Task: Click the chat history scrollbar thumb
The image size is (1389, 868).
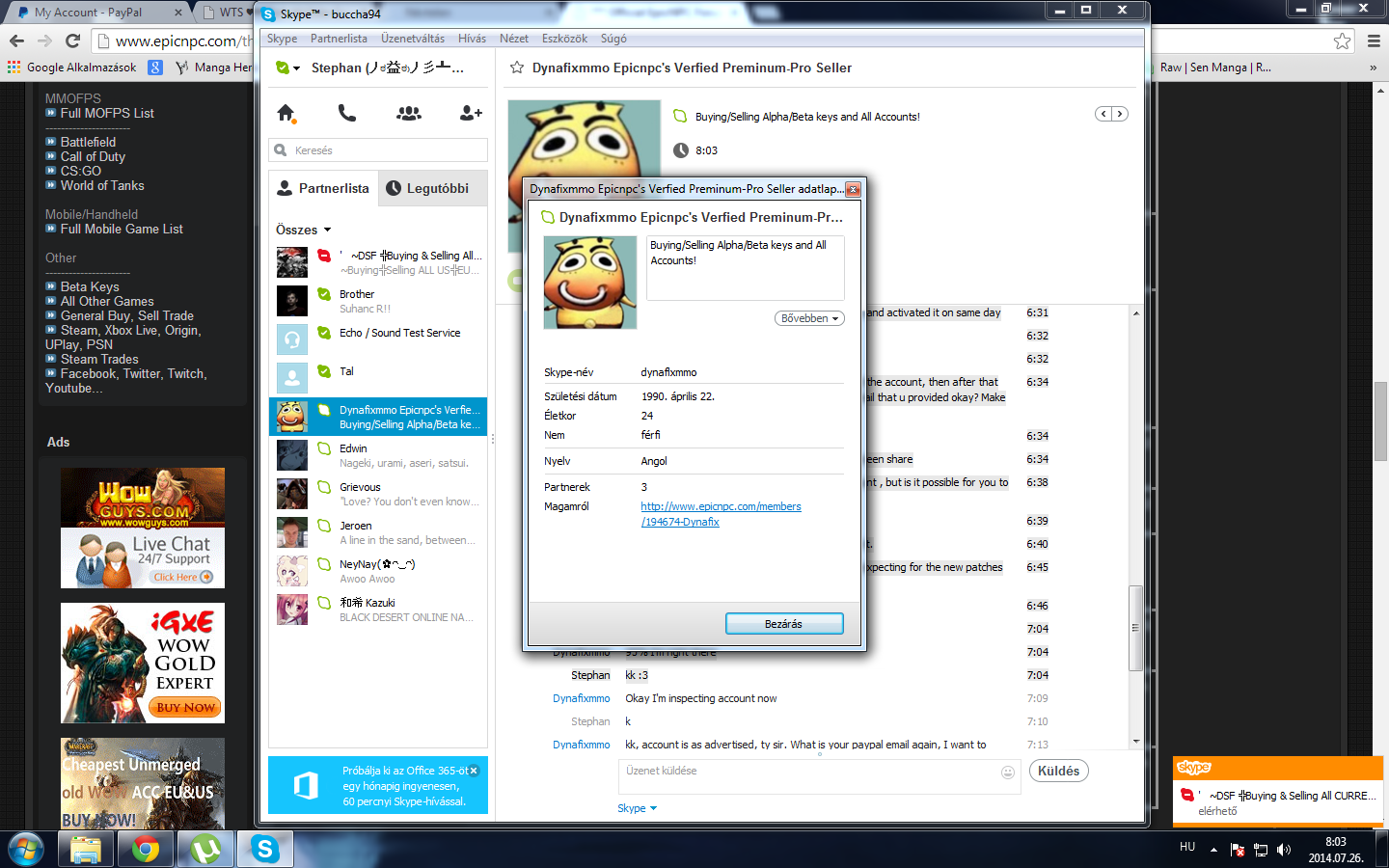Action: tap(1135, 628)
